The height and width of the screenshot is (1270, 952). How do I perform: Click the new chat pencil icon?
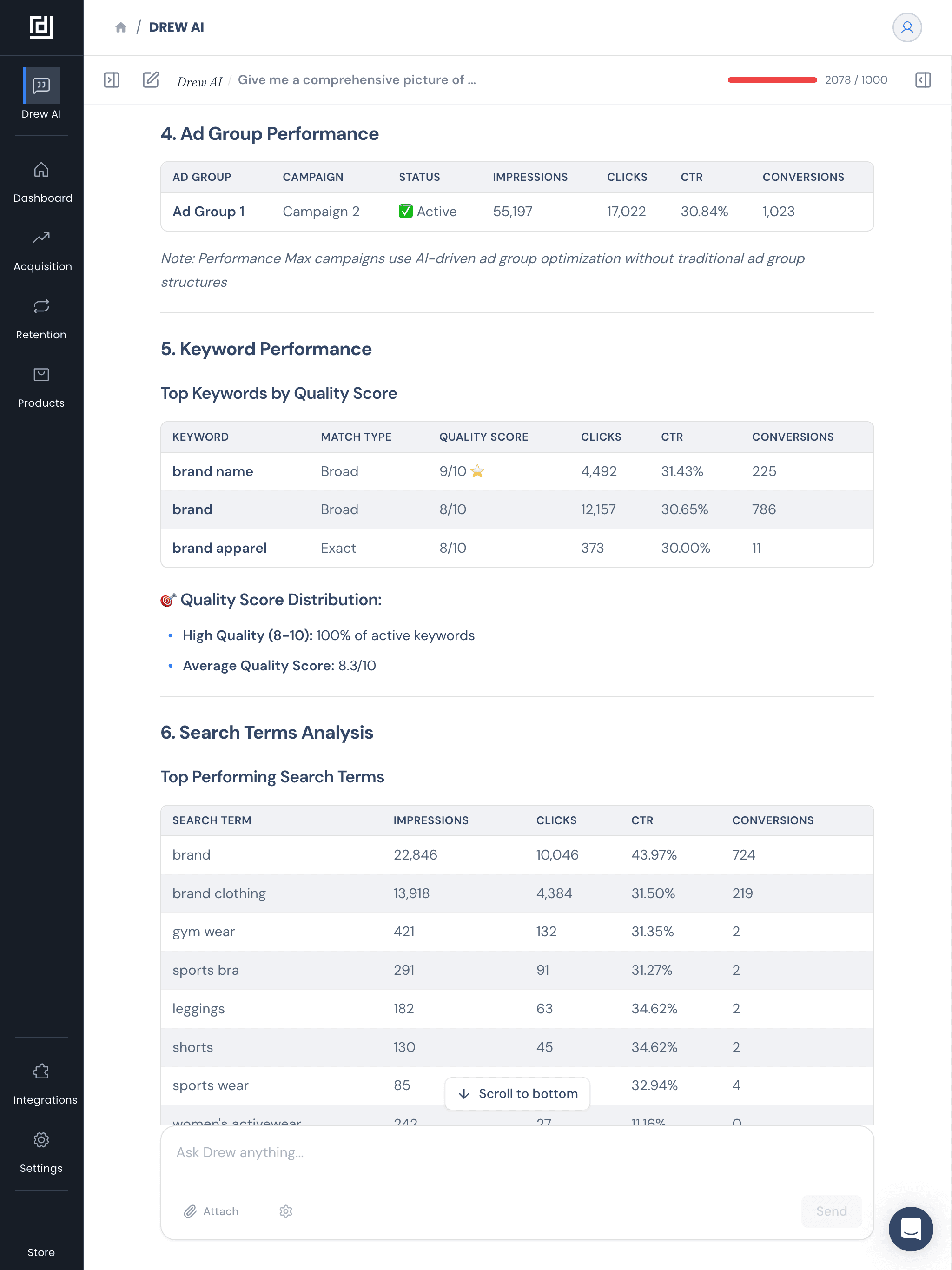point(151,80)
